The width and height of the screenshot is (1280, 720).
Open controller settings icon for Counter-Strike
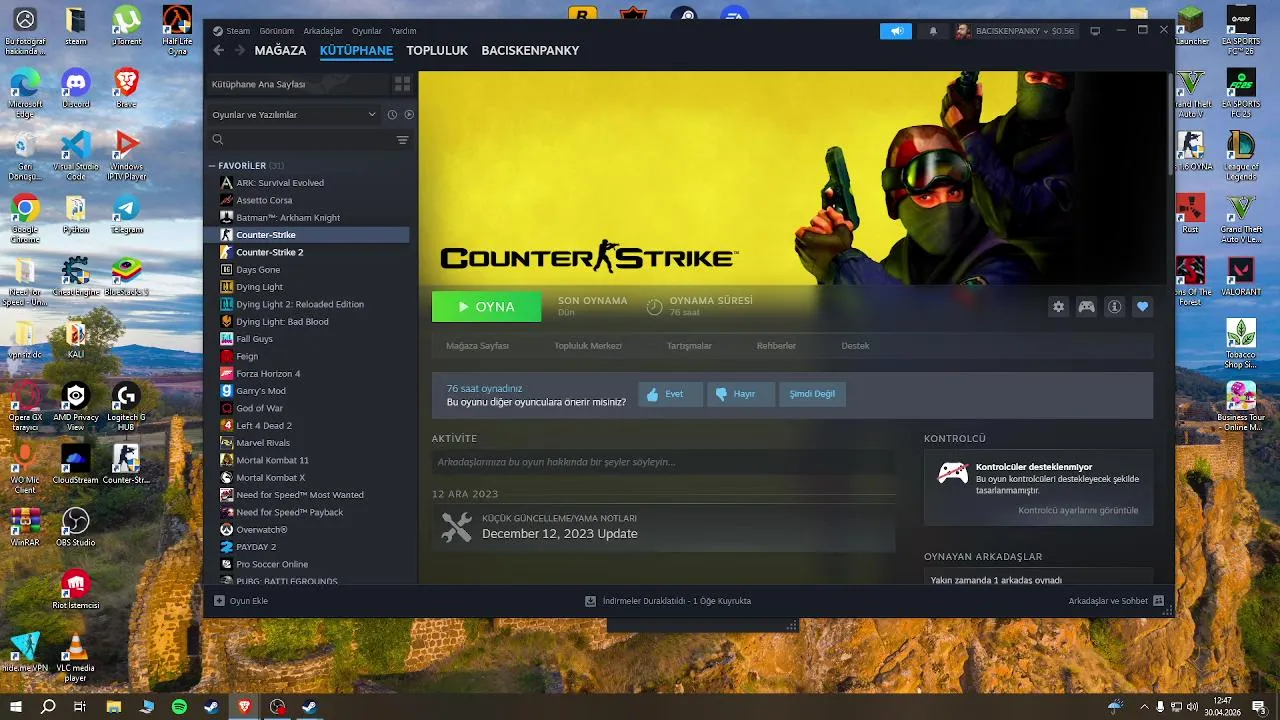[1086, 307]
